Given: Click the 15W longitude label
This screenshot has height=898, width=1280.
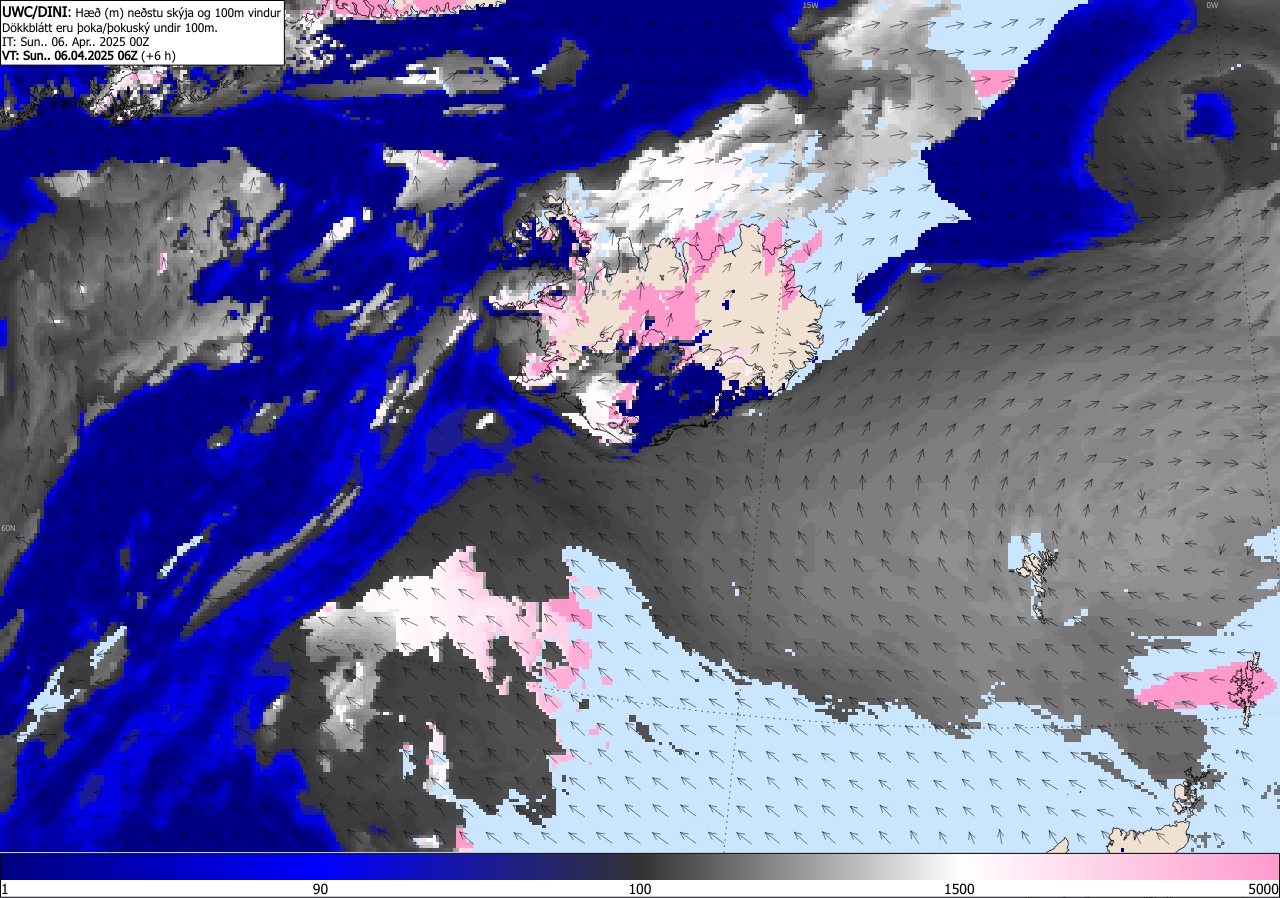Looking at the screenshot, I should point(810,5).
